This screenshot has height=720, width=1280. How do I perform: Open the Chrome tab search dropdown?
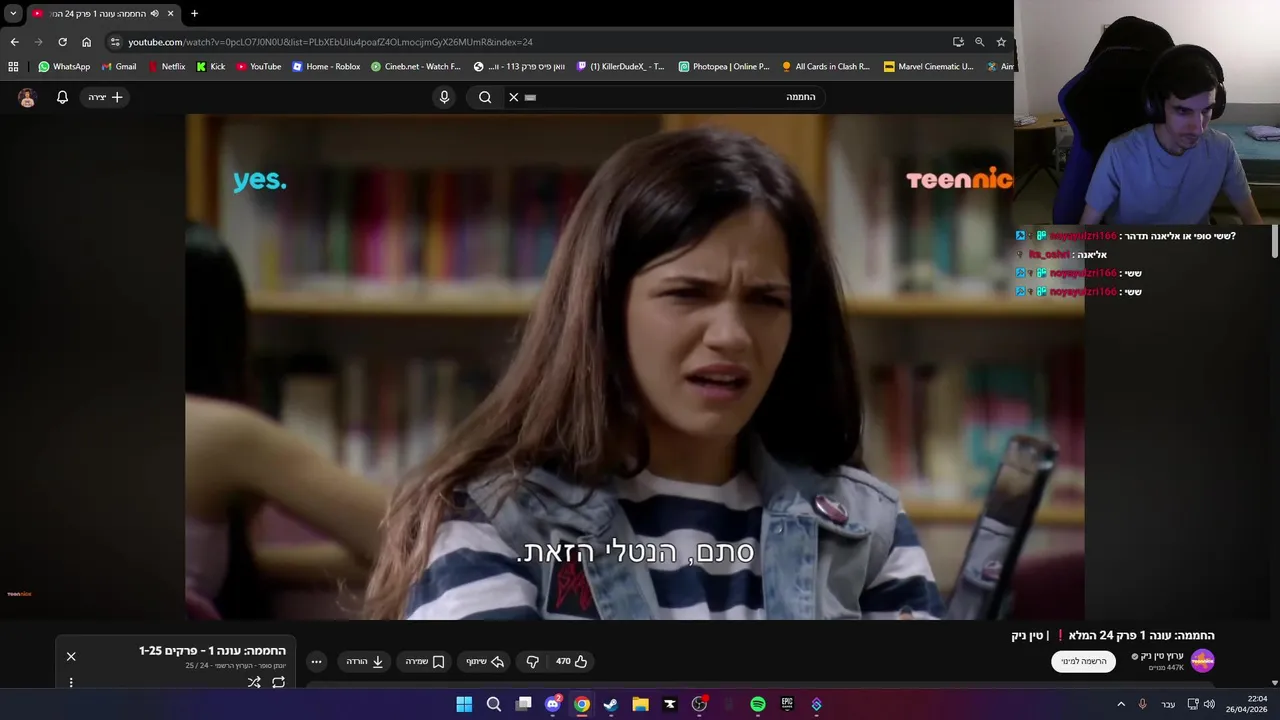13,13
